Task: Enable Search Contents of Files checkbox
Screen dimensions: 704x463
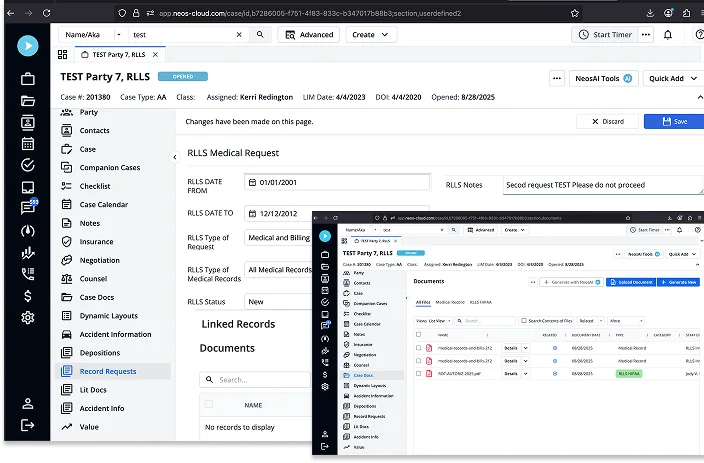Action: (x=524, y=321)
